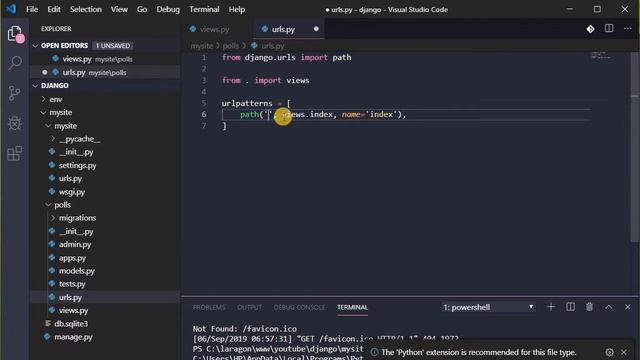This screenshot has height=360, width=640.
Task: Split the editor to the right
Action: 609,29
